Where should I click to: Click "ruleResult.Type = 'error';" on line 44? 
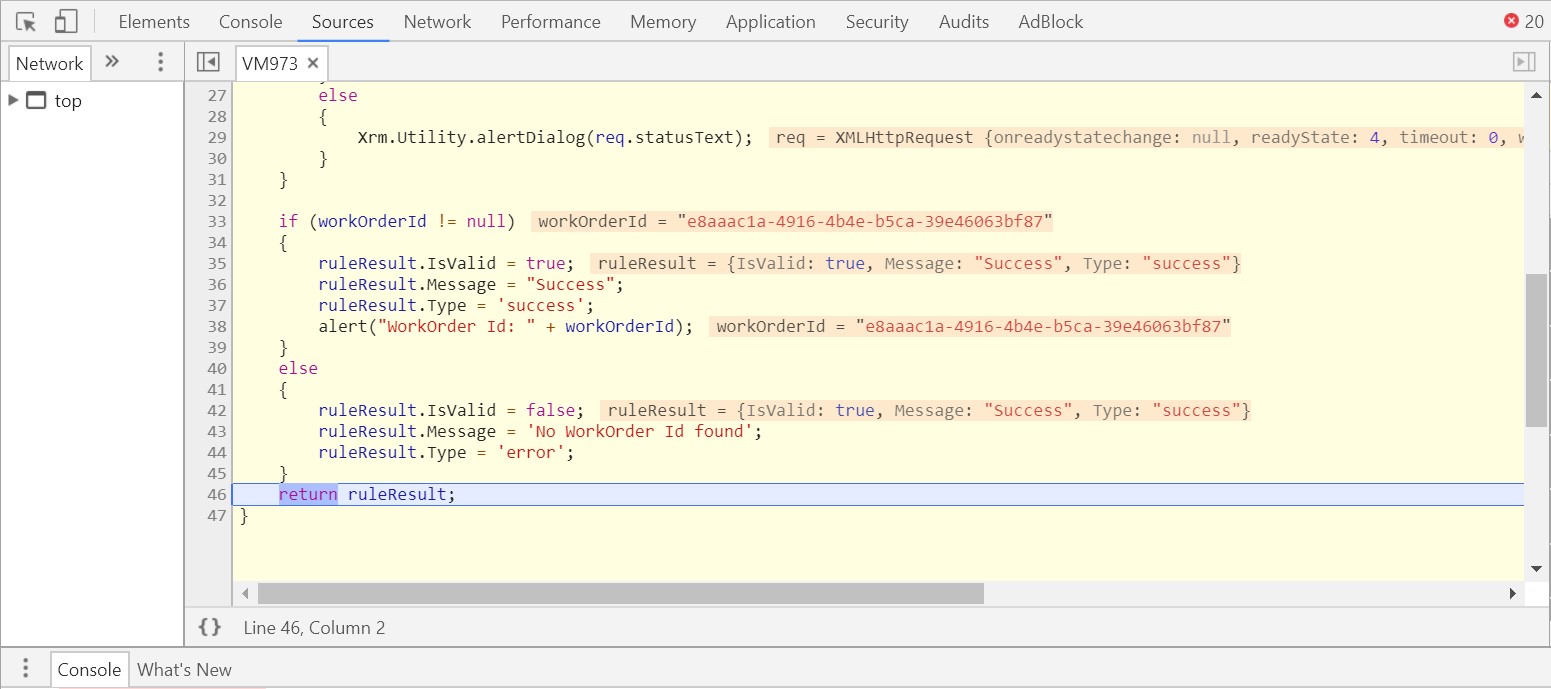[446, 452]
